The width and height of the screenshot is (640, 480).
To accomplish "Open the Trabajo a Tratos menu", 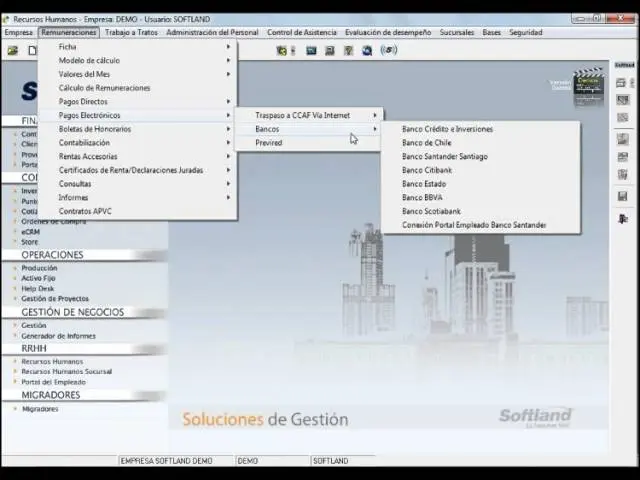I will [131, 32].
